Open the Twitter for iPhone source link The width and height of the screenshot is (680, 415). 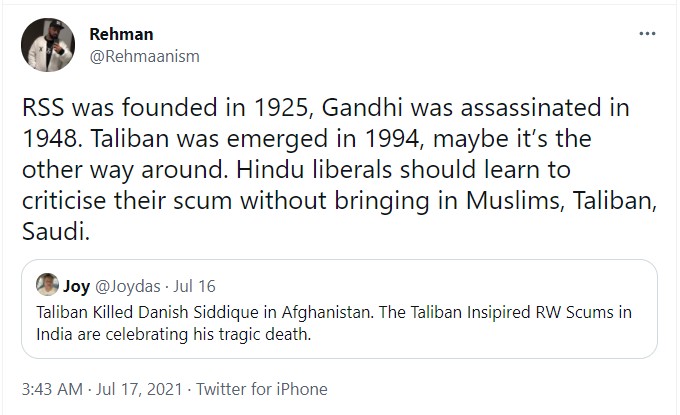click(x=261, y=389)
